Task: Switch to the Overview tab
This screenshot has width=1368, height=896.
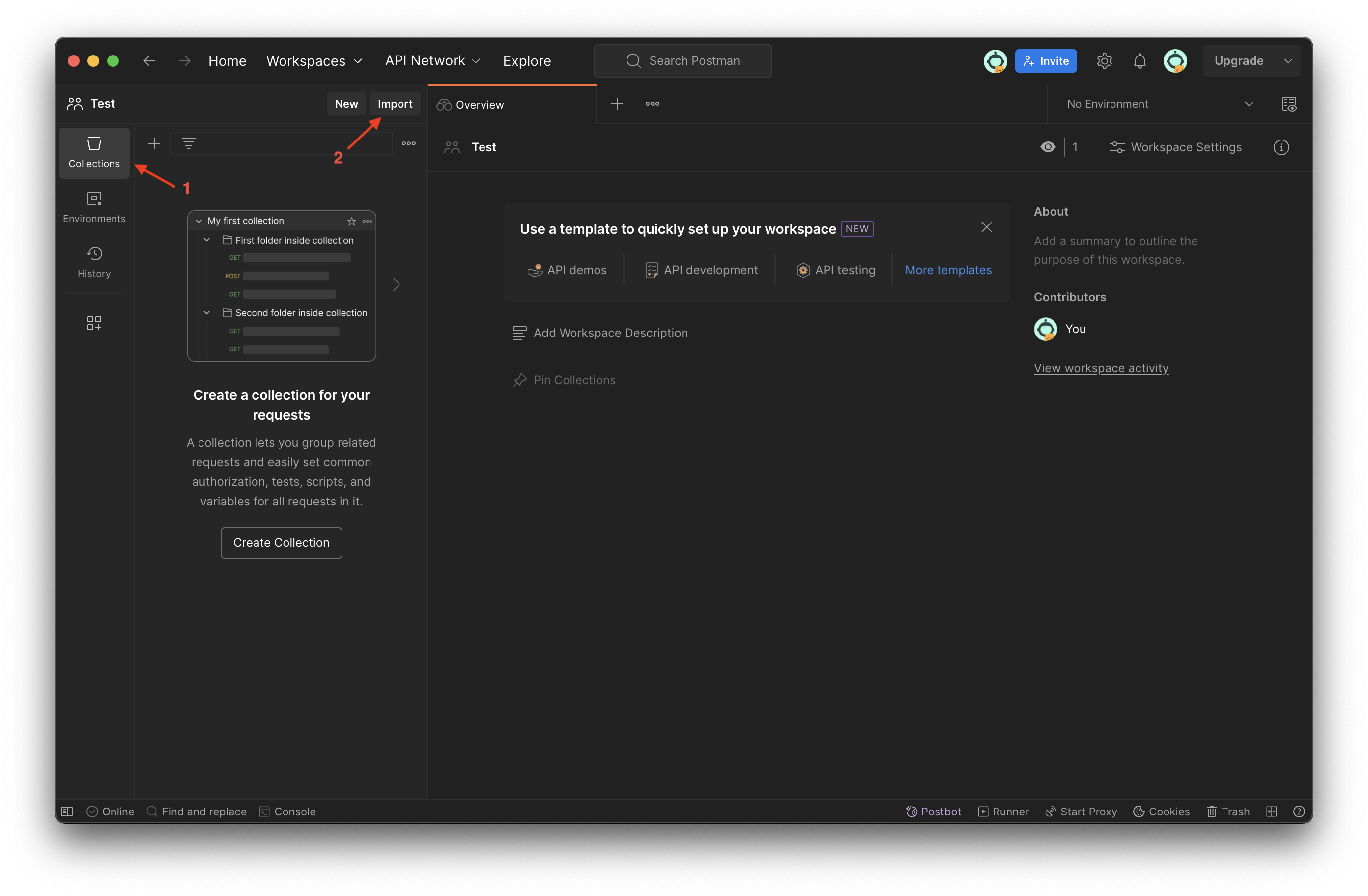Action: 480,105
